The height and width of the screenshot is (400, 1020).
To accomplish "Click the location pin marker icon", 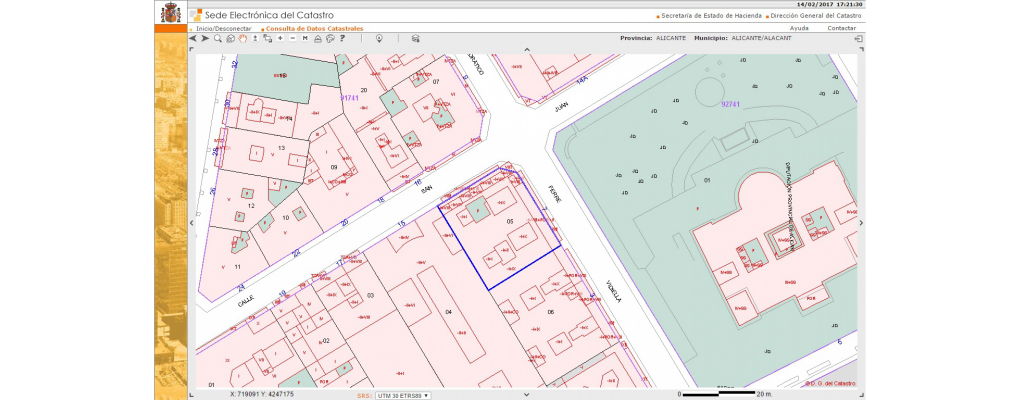I will [379, 38].
